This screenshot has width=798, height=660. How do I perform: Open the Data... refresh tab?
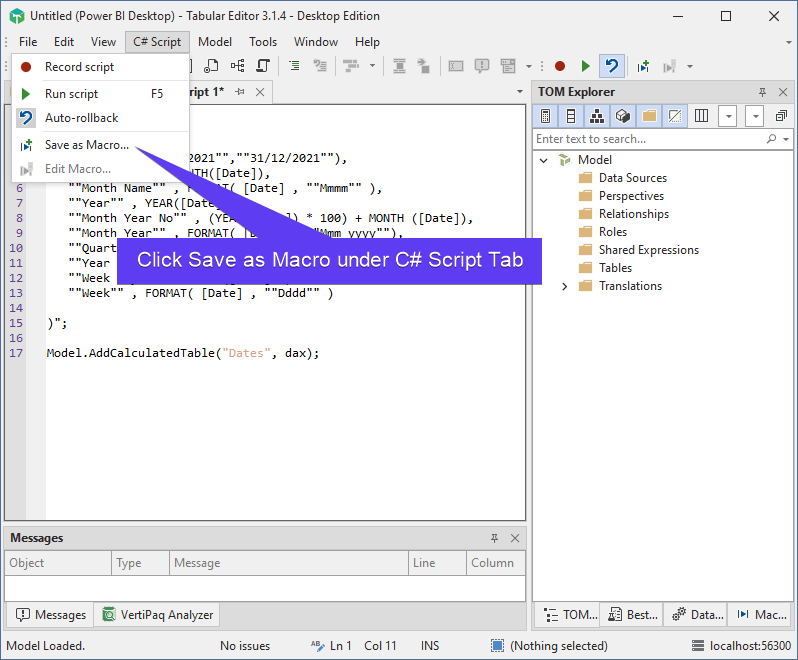[x=697, y=615]
